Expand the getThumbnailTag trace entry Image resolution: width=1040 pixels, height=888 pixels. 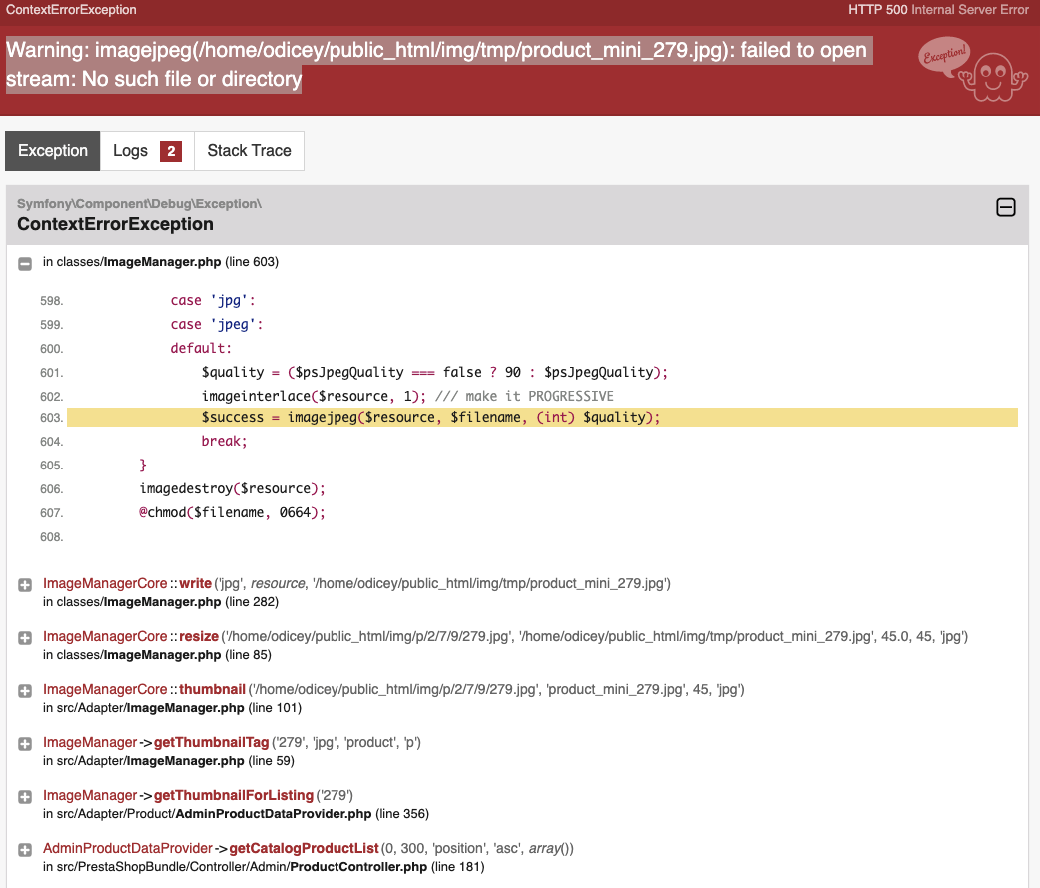click(25, 744)
